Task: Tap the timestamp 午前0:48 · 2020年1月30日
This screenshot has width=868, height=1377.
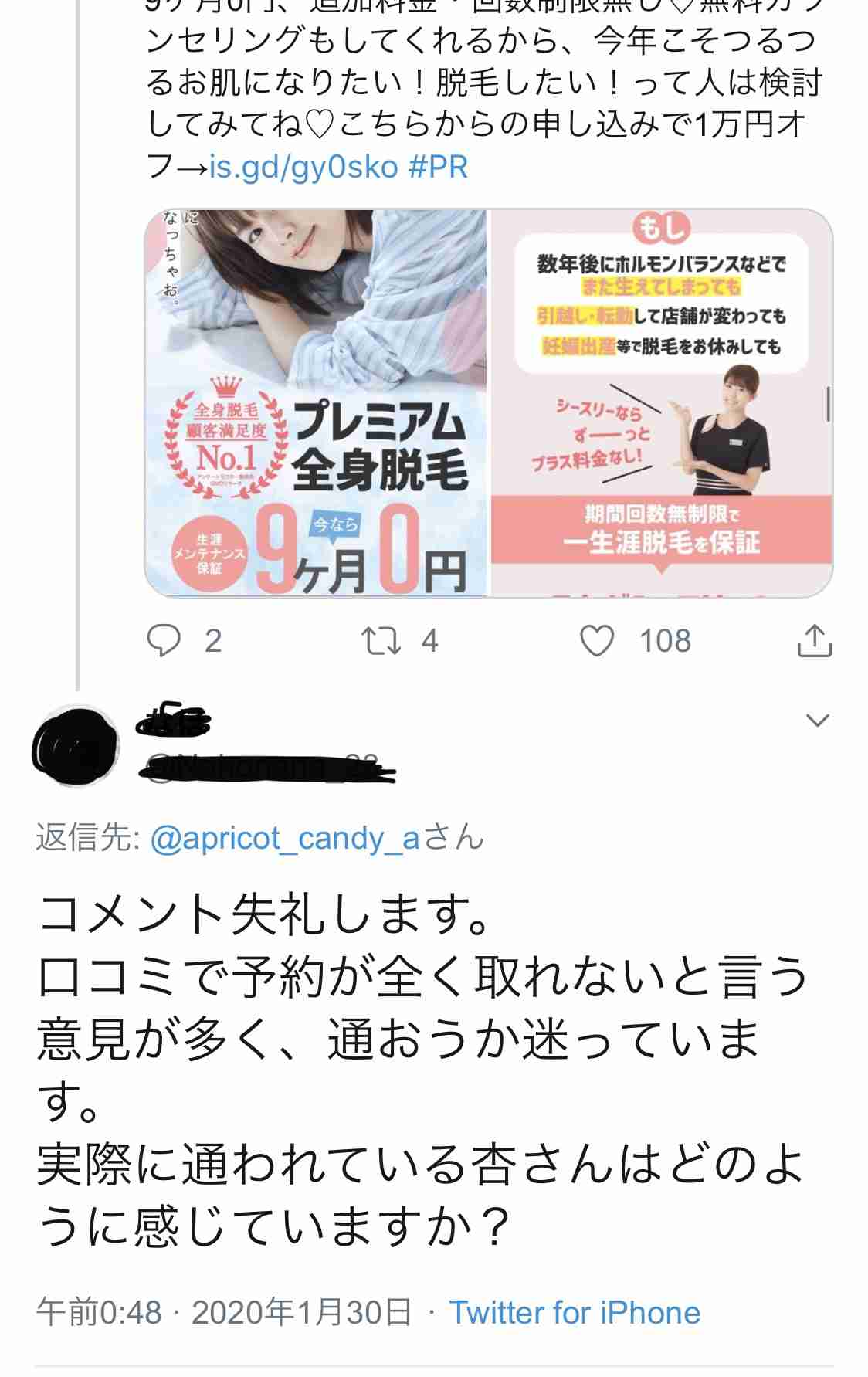Action: pos(223,1312)
